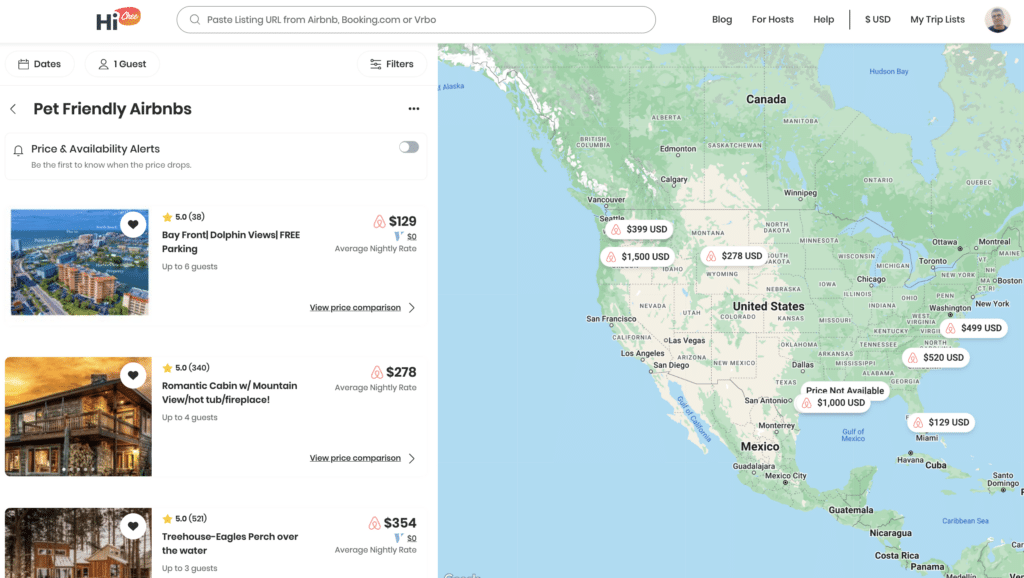Open the ellipsis menu beside Pet Friendly Airbnbs
Viewport: 1024px width, 578px height.
pyautogui.click(x=414, y=109)
